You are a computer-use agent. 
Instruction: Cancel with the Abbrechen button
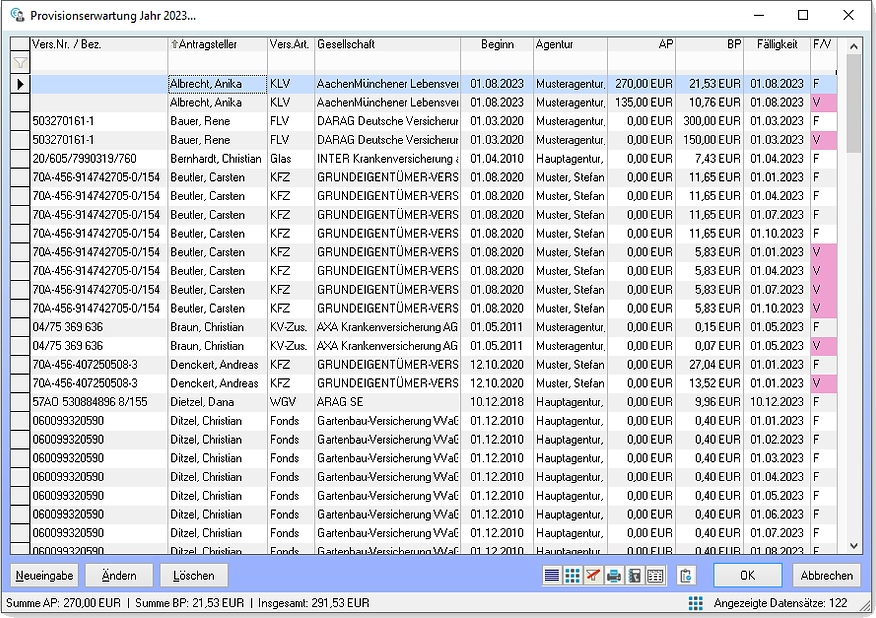click(x=827, y=576)
